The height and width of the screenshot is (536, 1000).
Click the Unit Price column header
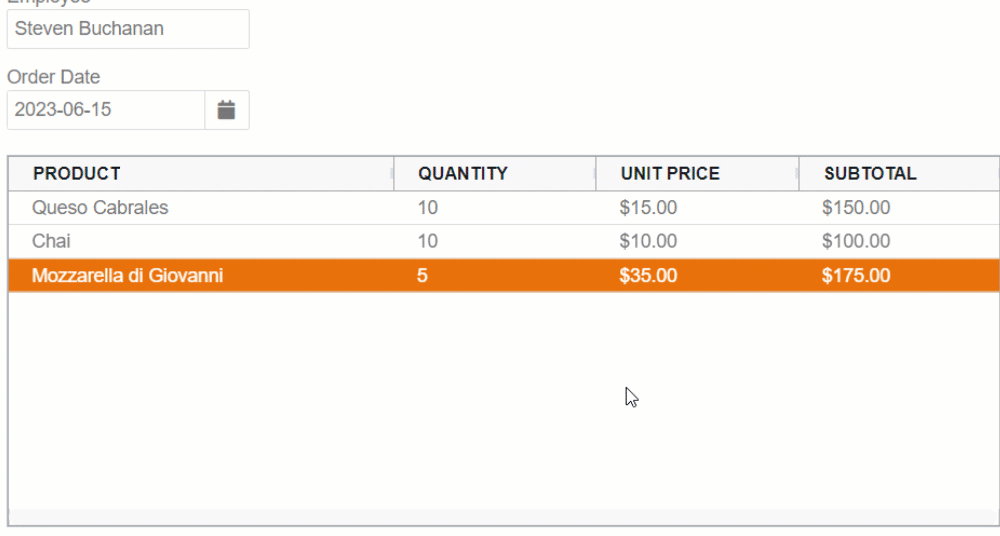(x=670, y=173)
